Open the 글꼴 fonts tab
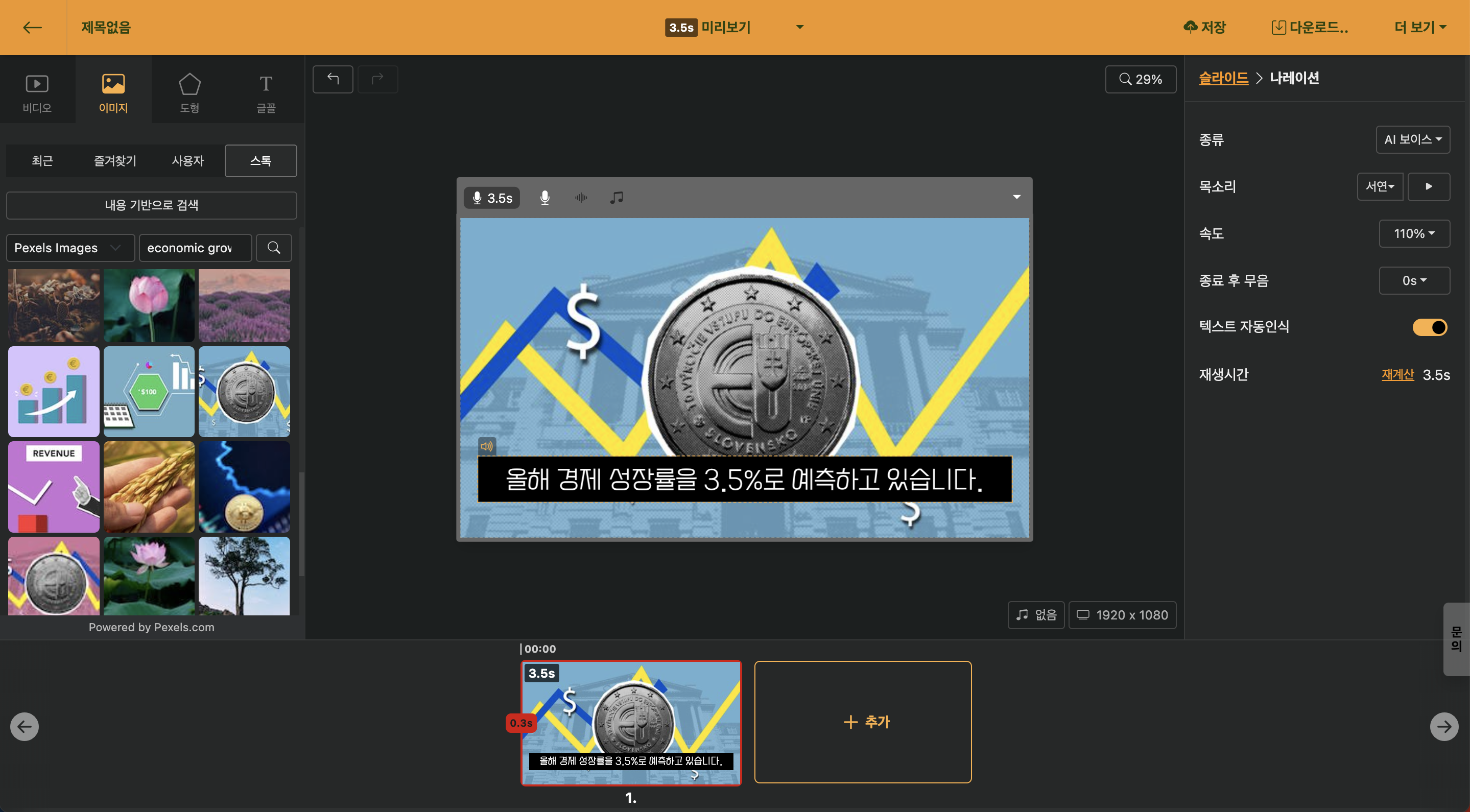The image size is (1470, 812). pos(266,93)
